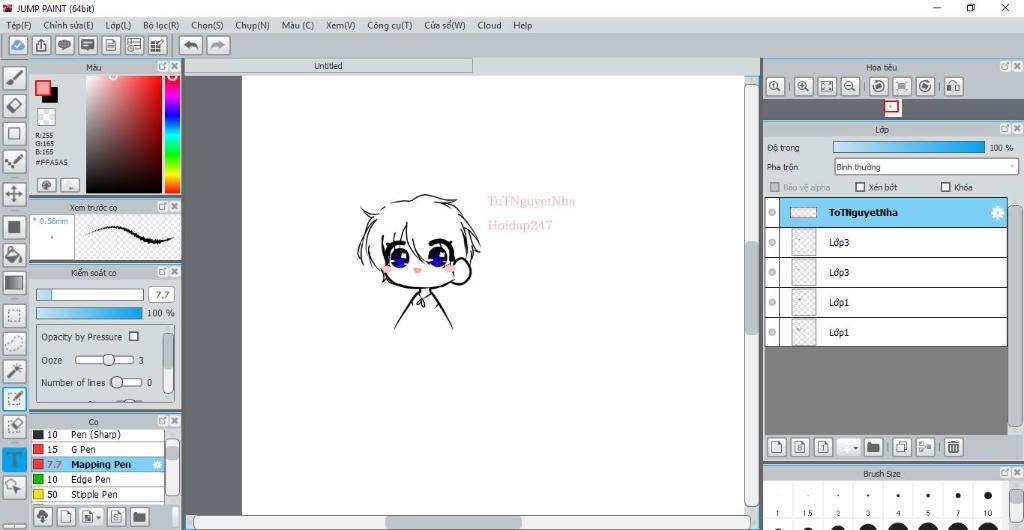The width and height of the screenshot is (1024, 530).
Task: Rotate canvas left in navigator
Action: (879, 86)
